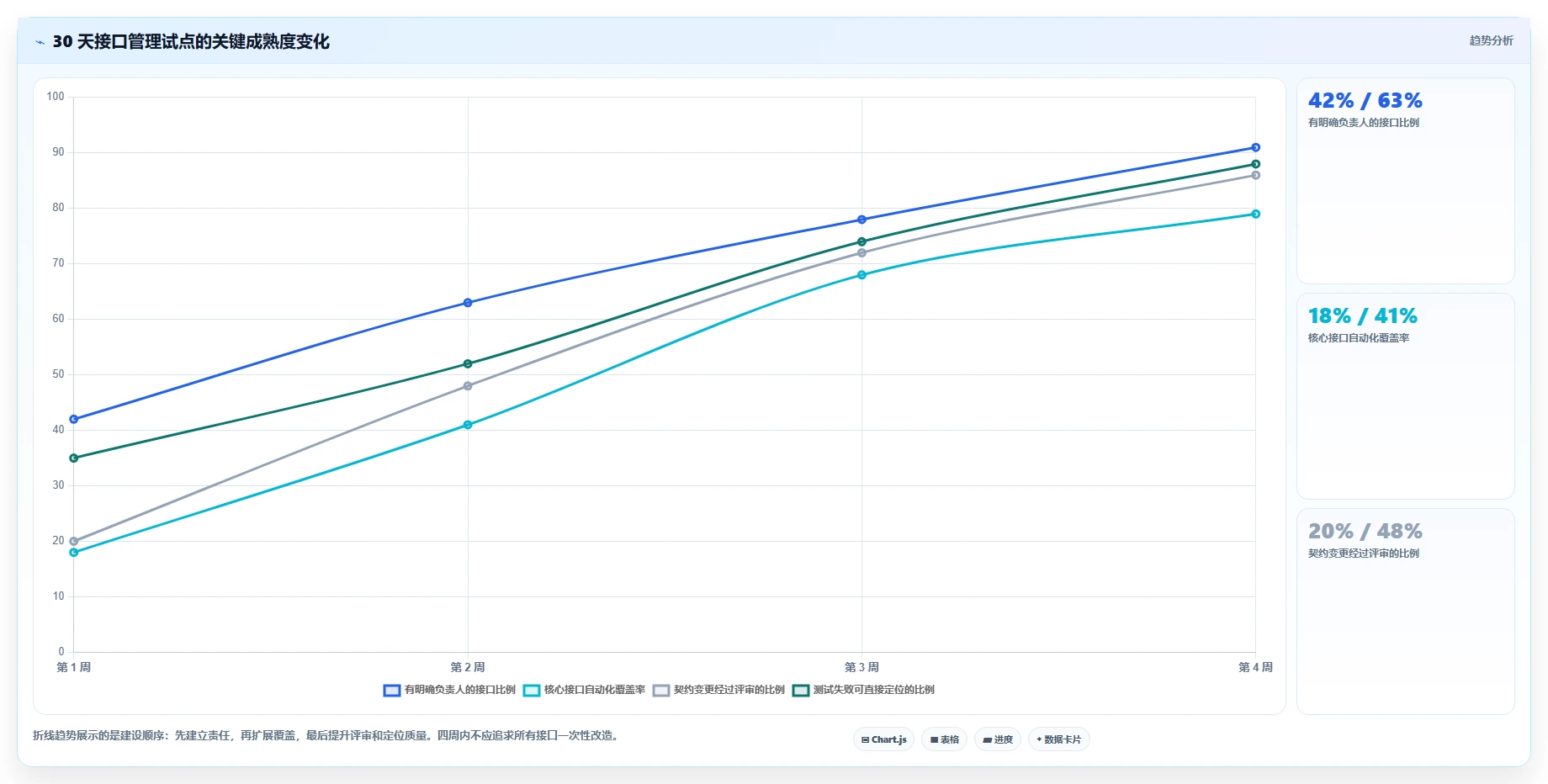Toggle the 核心接口自动化覆盖率 legend entry
Screen dimensions: 1548x784
pyautogui.click(x=584, y=690)
